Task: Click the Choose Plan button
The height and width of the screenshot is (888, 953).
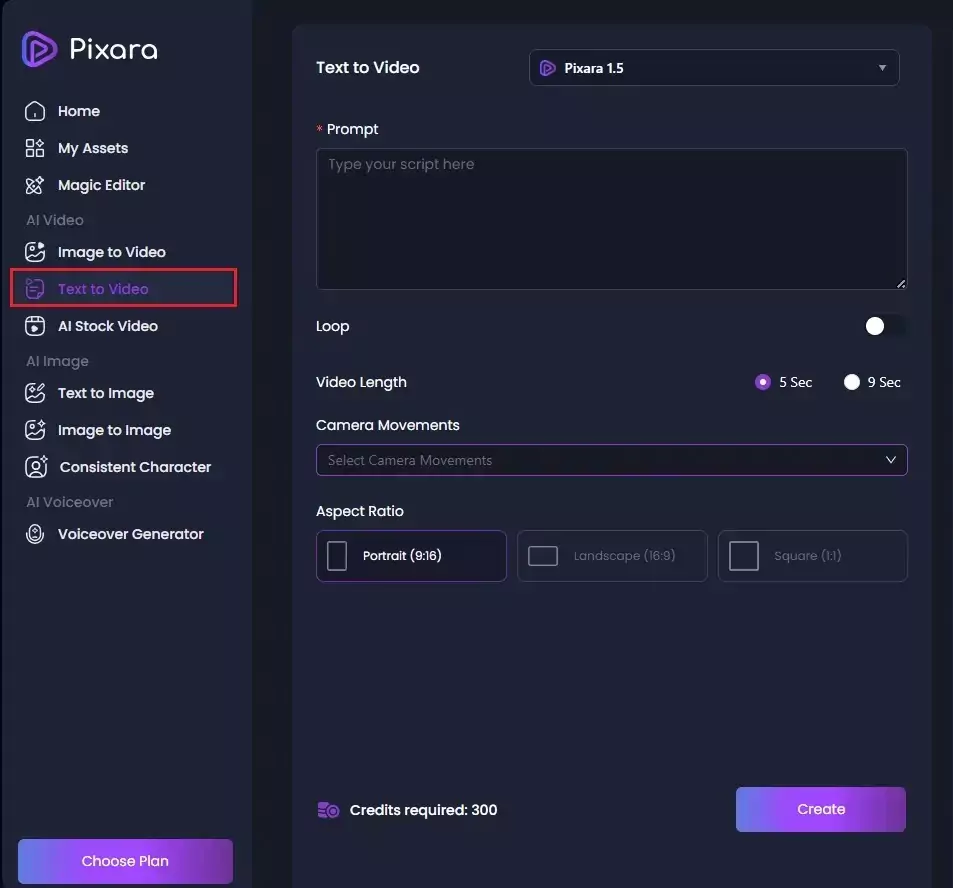Action: tap(125, 861)
